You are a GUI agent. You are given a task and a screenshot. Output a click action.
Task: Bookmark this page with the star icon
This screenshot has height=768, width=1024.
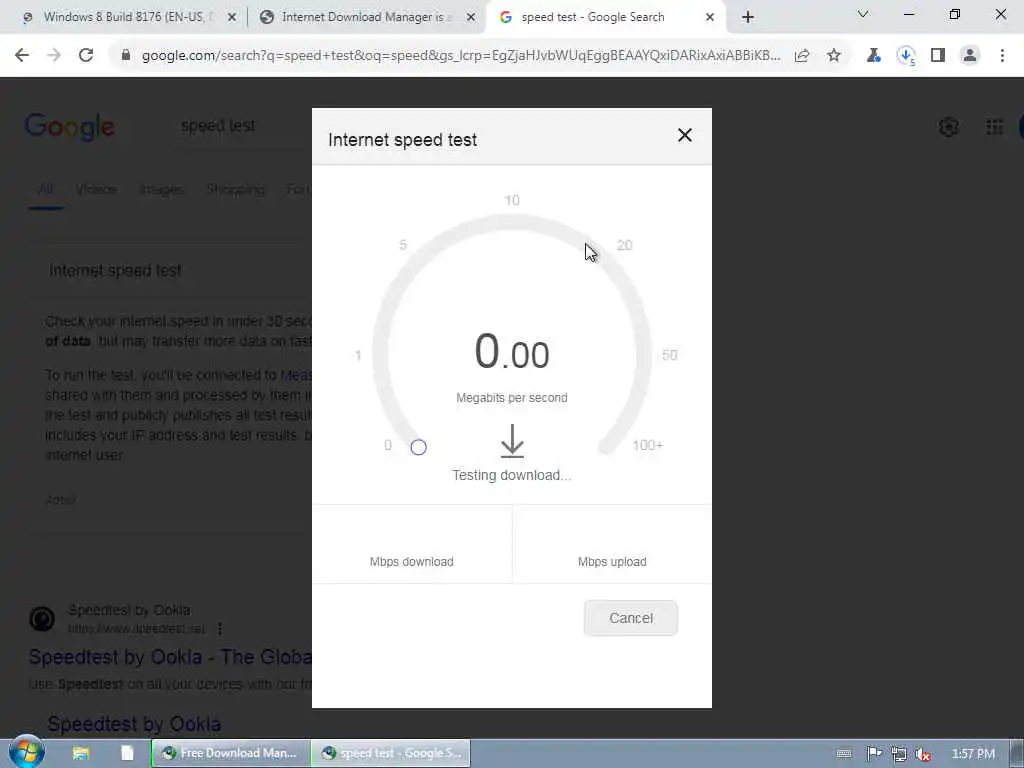coord(834,56)
